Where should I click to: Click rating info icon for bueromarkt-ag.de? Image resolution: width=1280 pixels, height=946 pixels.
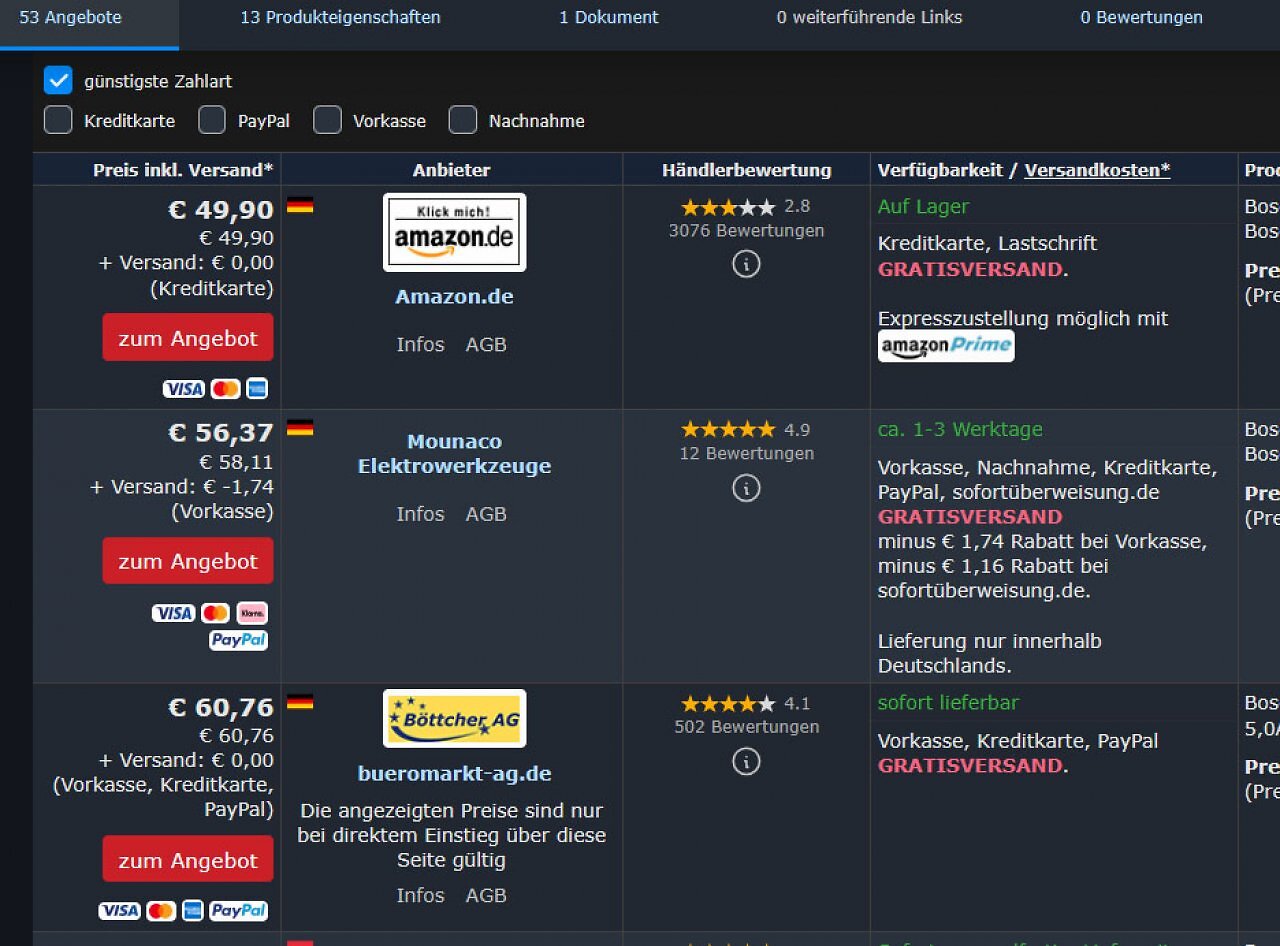point(746,762)
